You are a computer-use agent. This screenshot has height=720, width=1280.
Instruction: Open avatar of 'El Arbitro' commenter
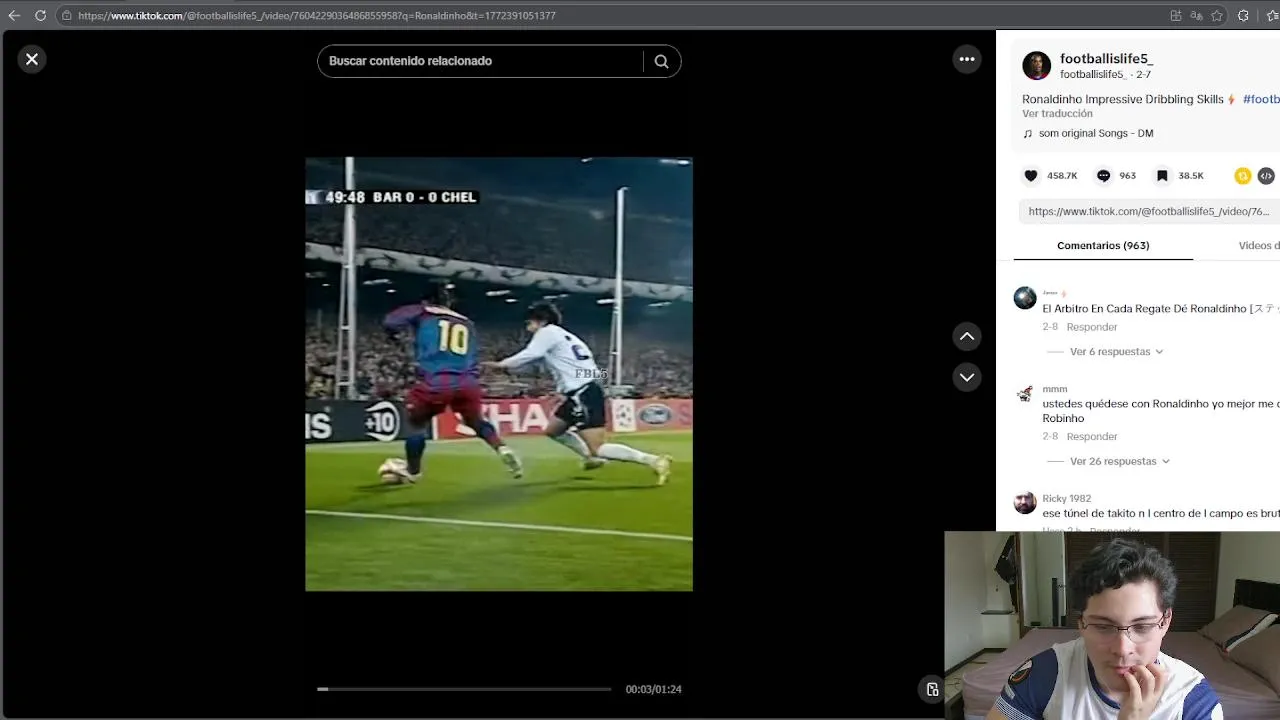point(1025,298)
